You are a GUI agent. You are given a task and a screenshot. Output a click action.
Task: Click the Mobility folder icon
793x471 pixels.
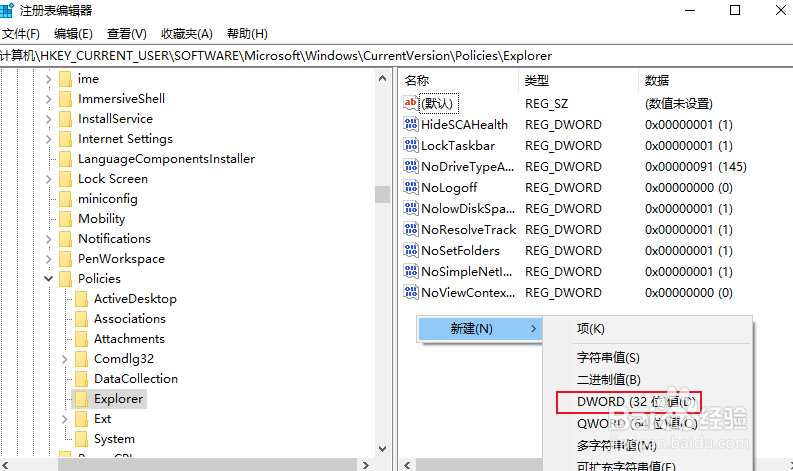65,219
